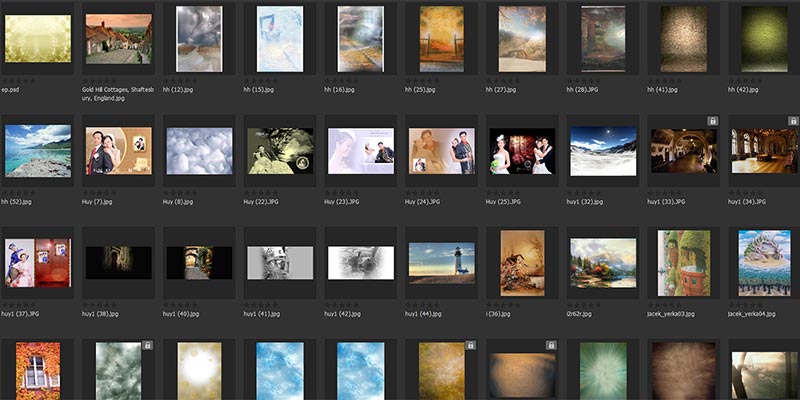
Task: Click the file name Huy (22).JPG
Action: pyautogui.click(x=261, y=202)
